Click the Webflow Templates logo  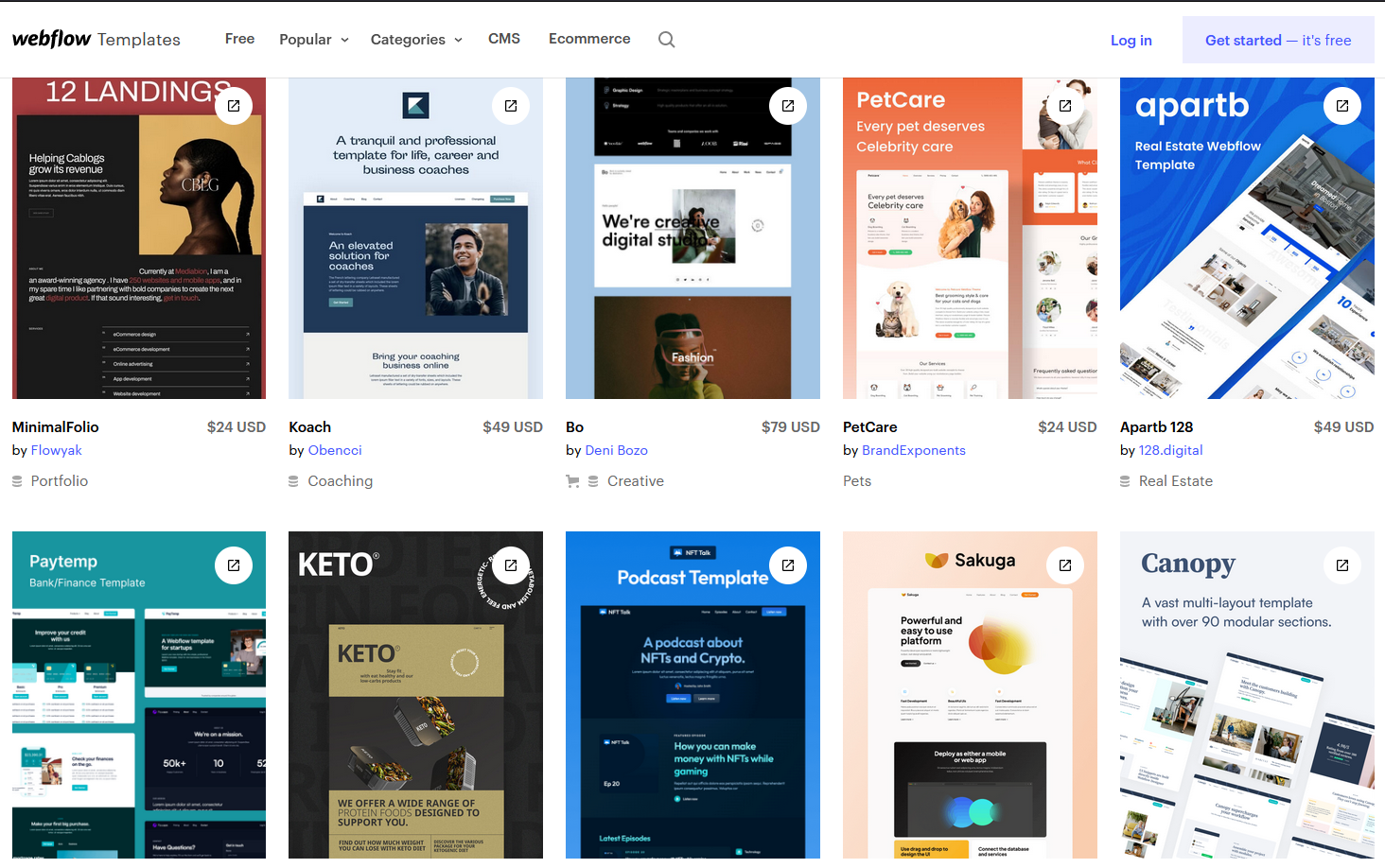point(96,39)
